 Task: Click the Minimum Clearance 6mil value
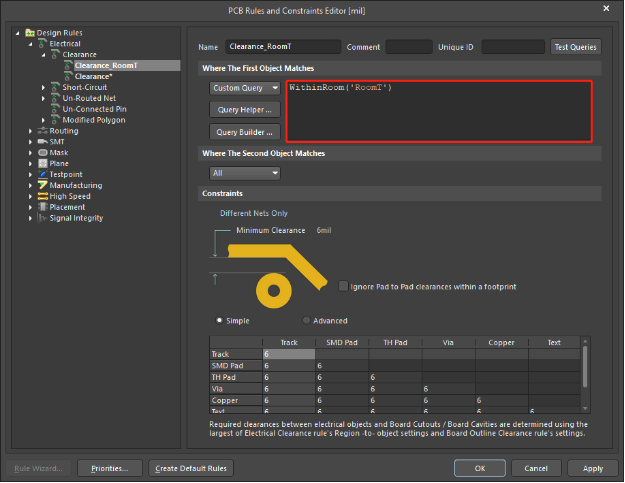[x=324, y=230]
